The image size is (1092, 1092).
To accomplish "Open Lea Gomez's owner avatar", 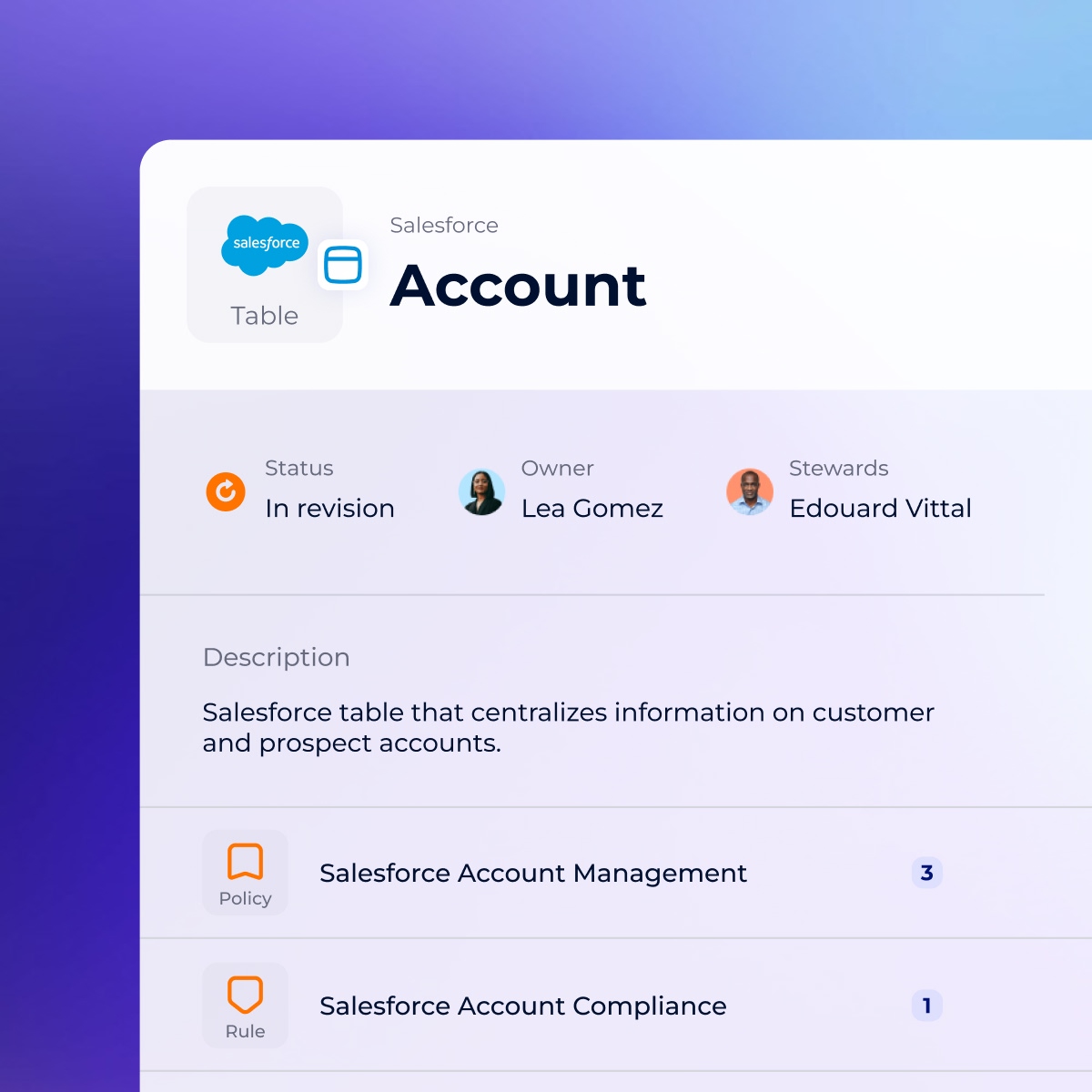I will tap(481, 491).
